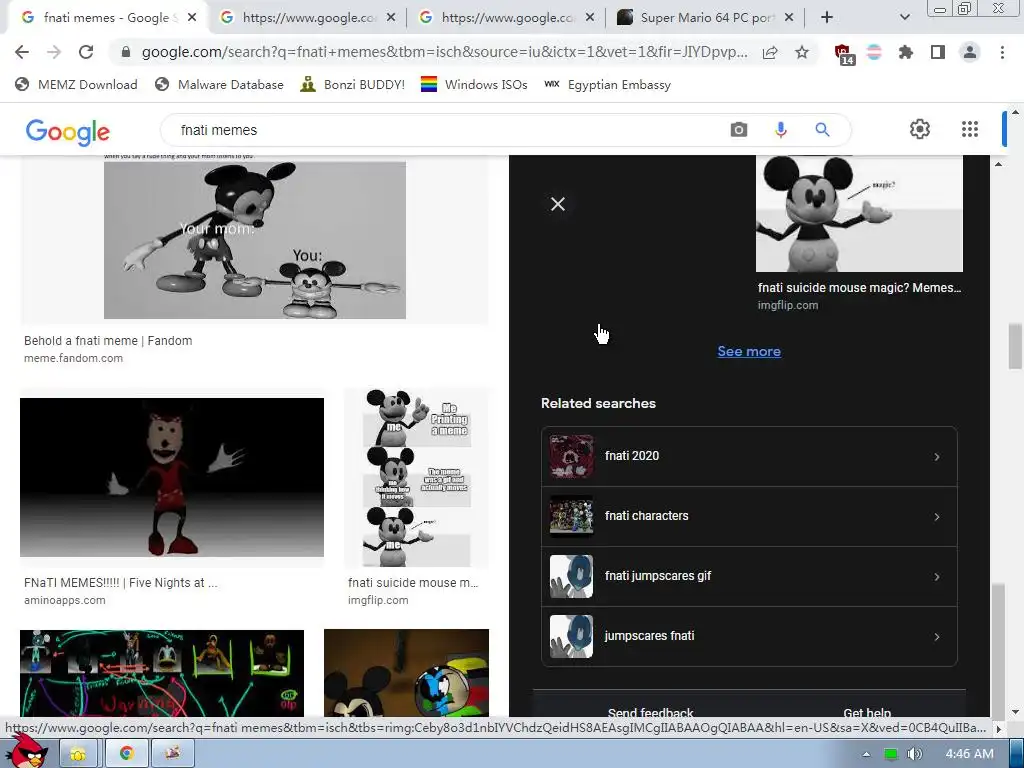
Task: Close the Super Mario 64 PC port tab
Action: point(789,18)
